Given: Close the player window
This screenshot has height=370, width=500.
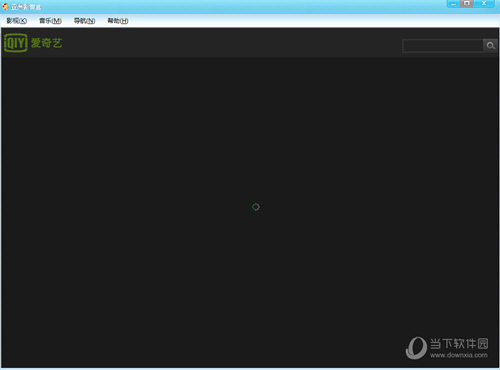Looking at the screenshot, I should 485,4.
